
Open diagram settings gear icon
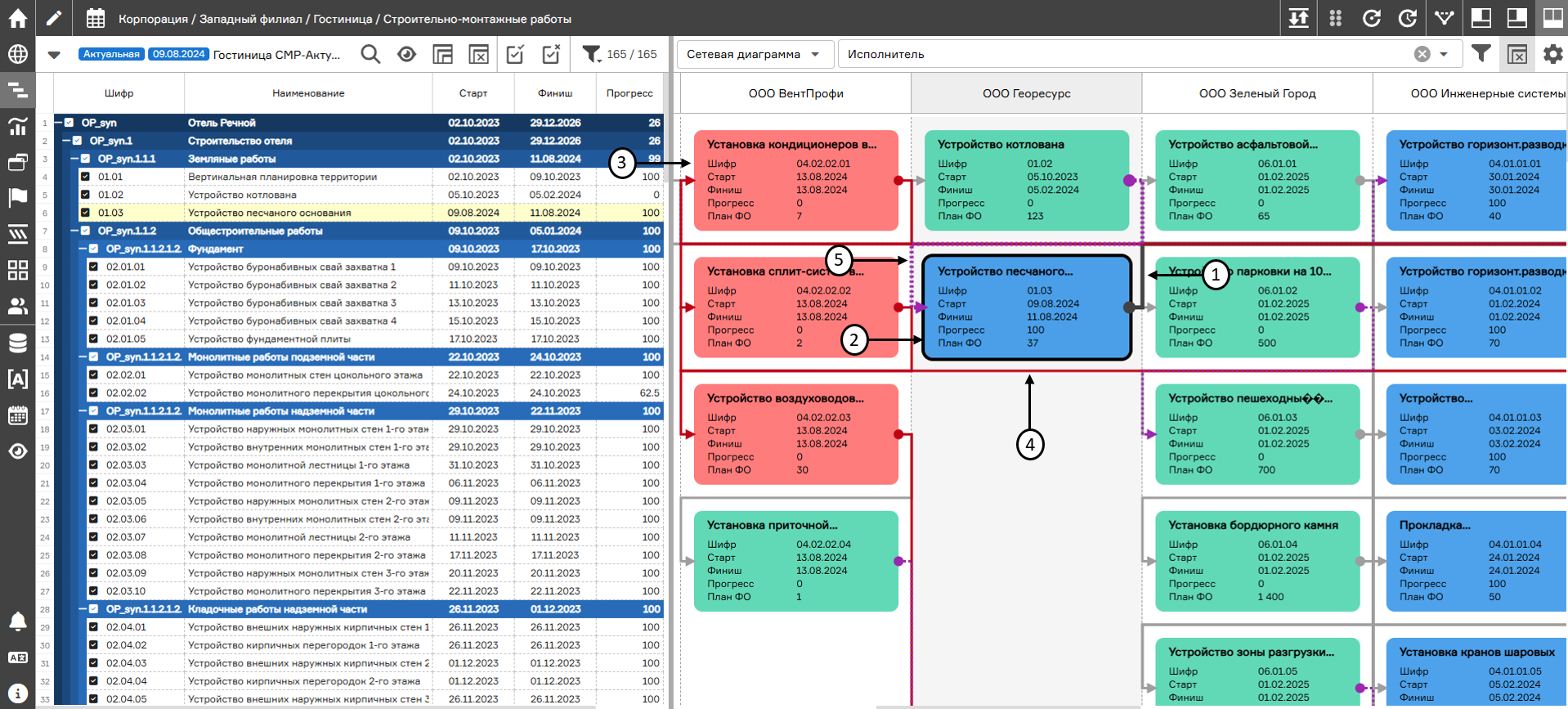(1552, 54)
